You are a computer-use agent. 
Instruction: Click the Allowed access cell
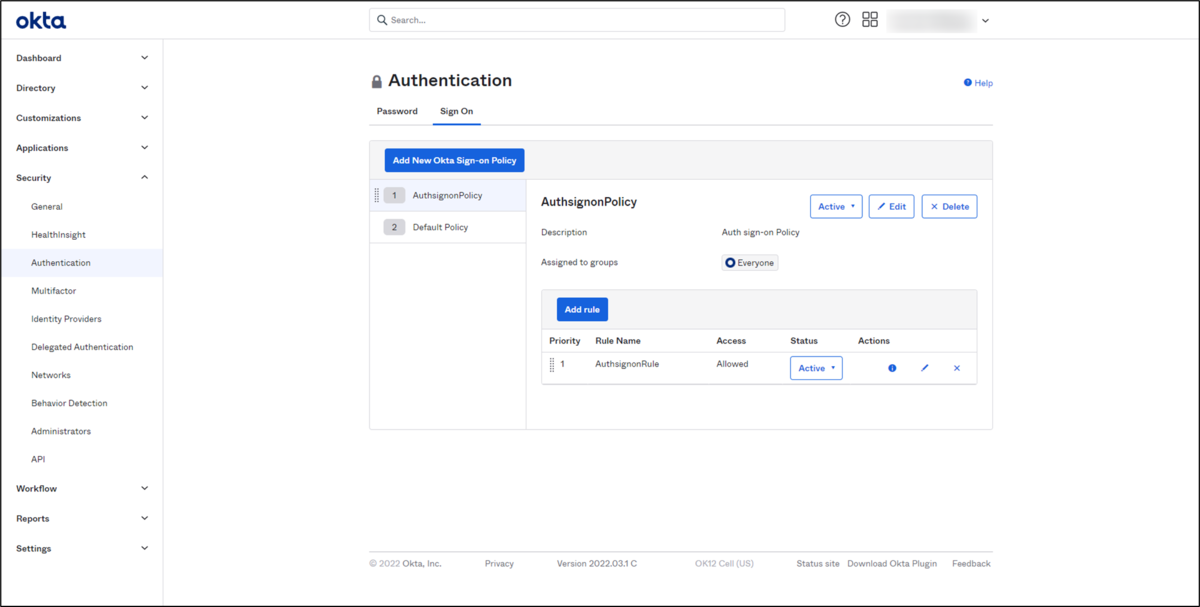pyautogui.click(x=732, y=364)
